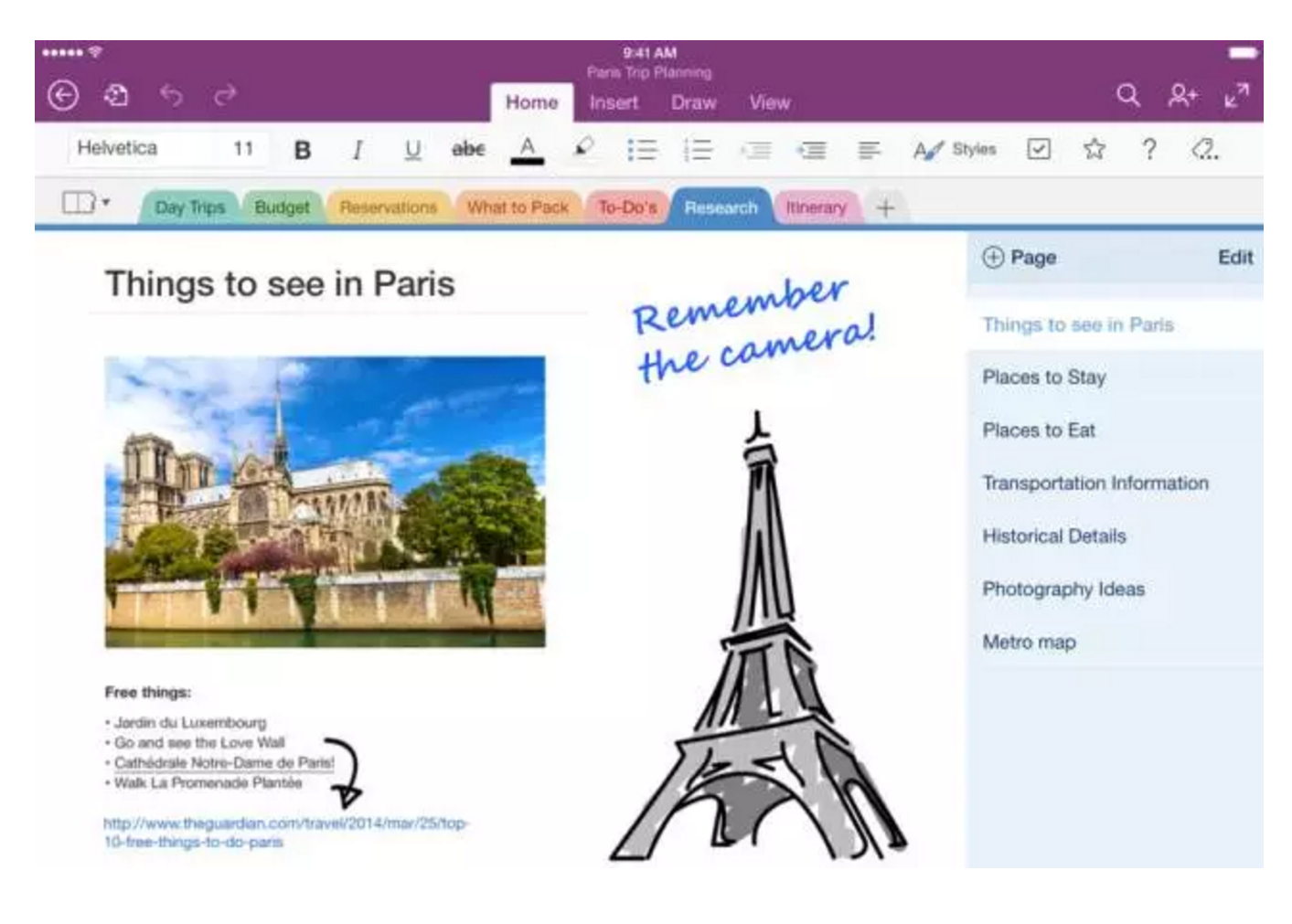Select the highlighter pen tool

[583, 148]
